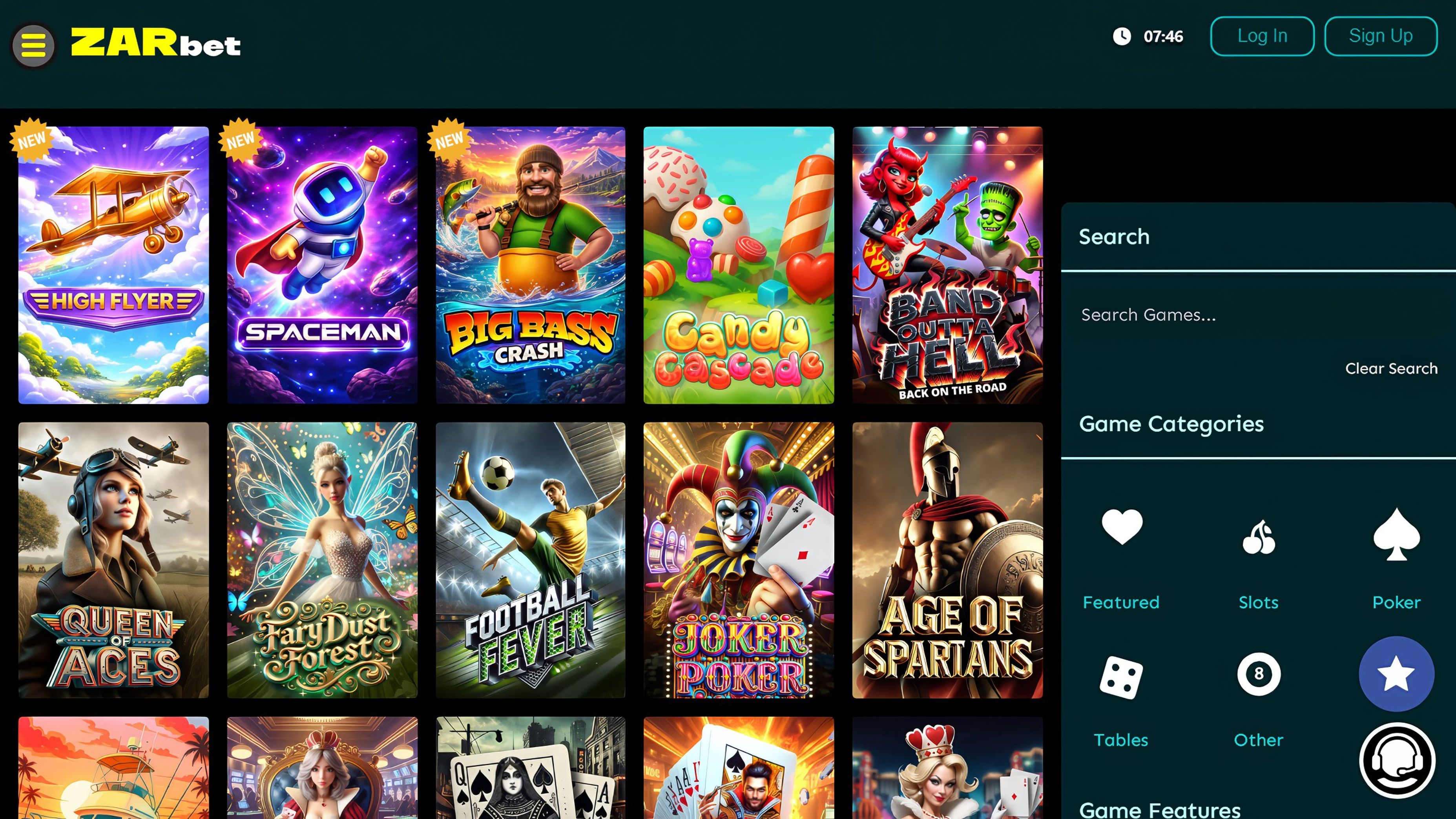
Task: Open the crowned queen casino game tile
Action: tap(322, 768)
